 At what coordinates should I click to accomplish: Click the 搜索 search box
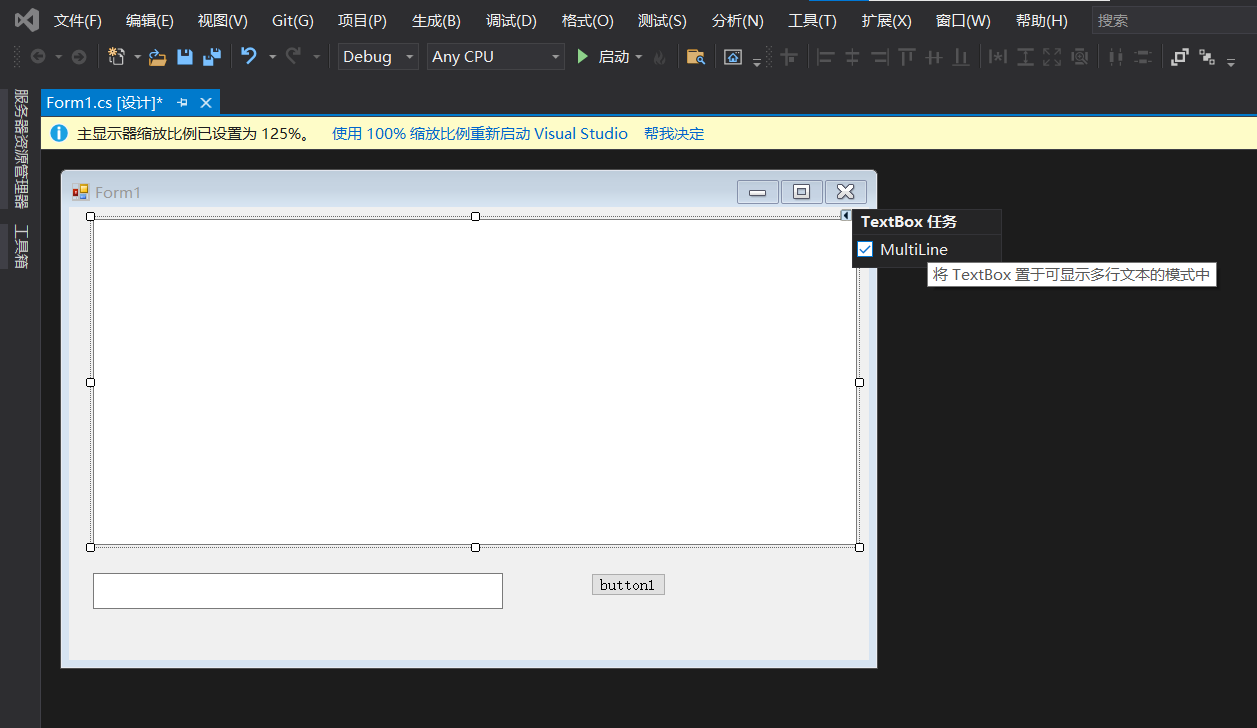coord(1174,20)
